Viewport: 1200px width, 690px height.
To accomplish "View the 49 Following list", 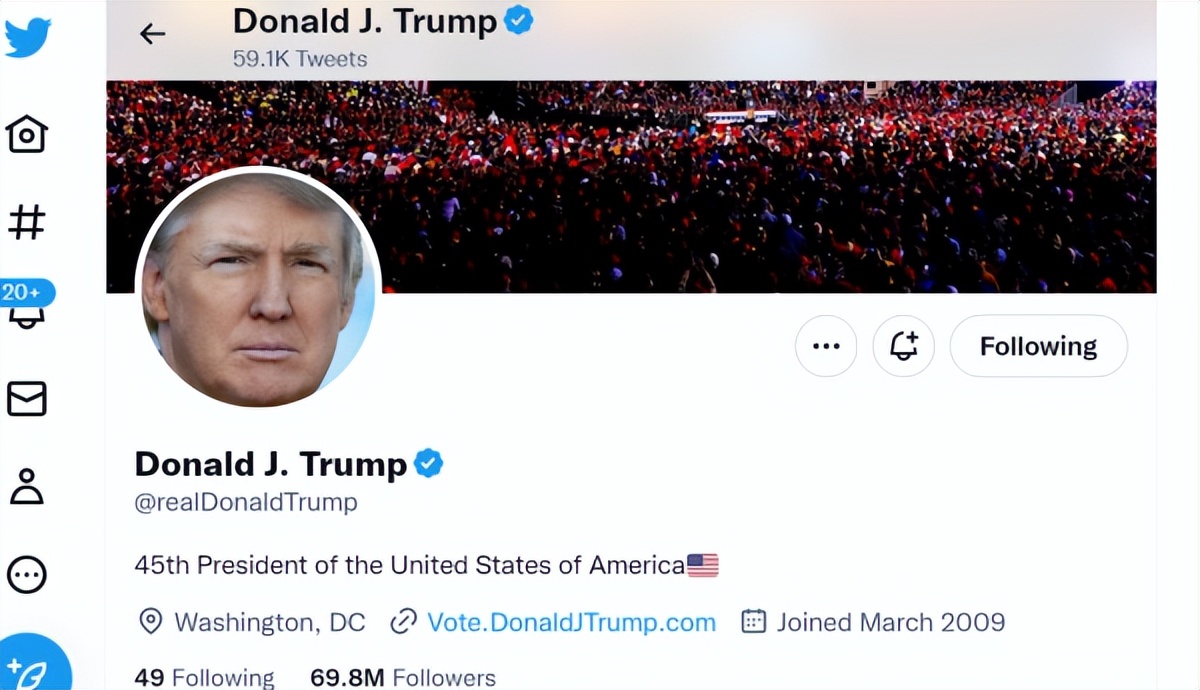I will (204, 678).
